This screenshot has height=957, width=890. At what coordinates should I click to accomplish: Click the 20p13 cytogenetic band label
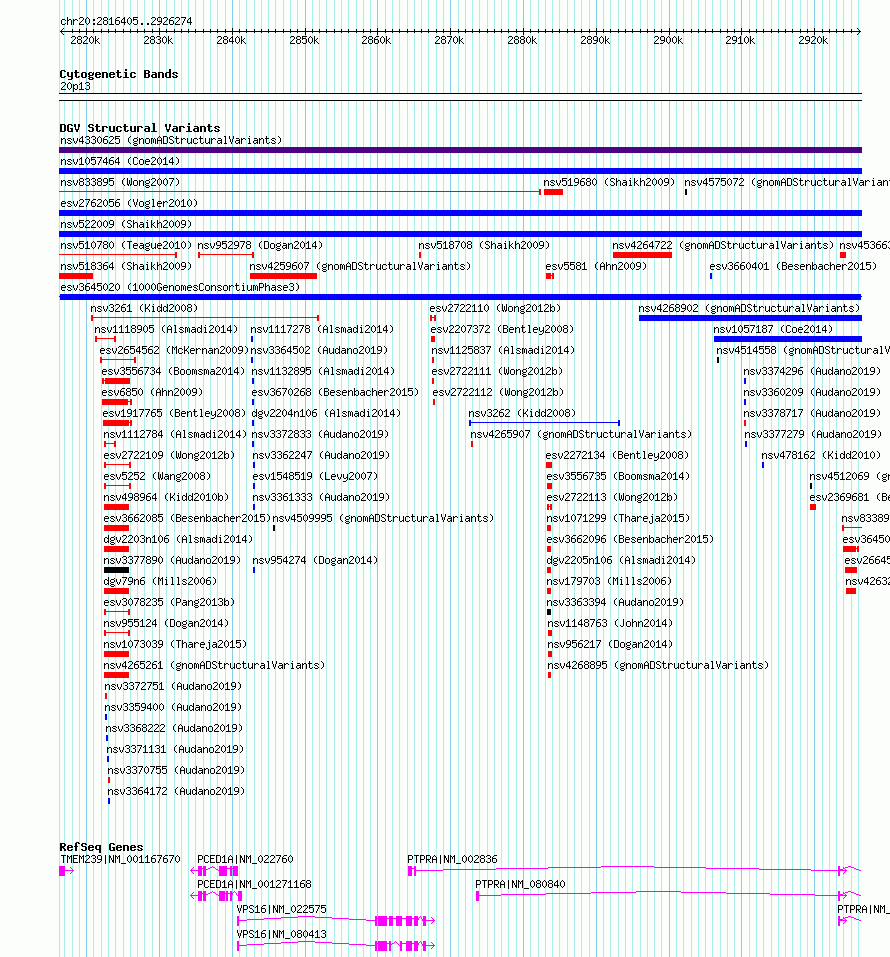[x=75, y=87]
